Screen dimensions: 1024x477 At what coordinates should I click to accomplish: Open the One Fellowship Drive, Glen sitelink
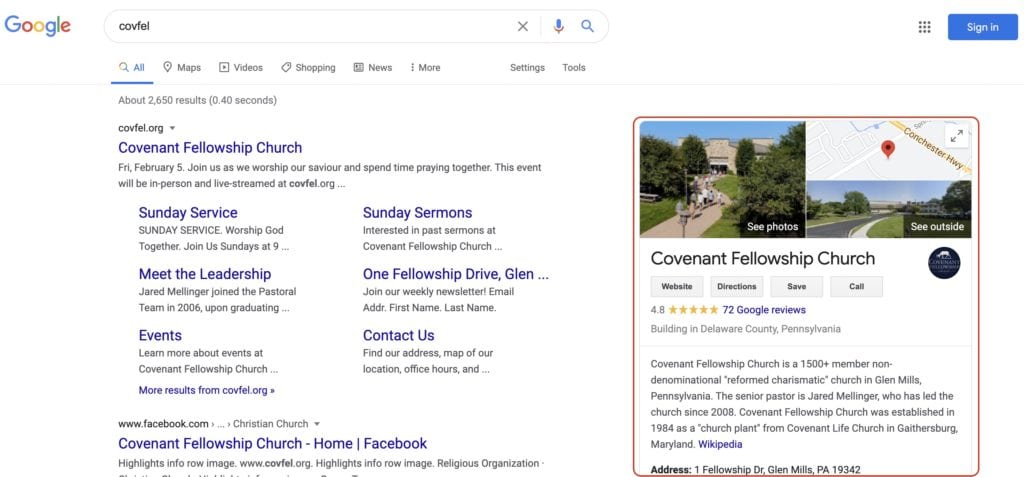[456, 274]
